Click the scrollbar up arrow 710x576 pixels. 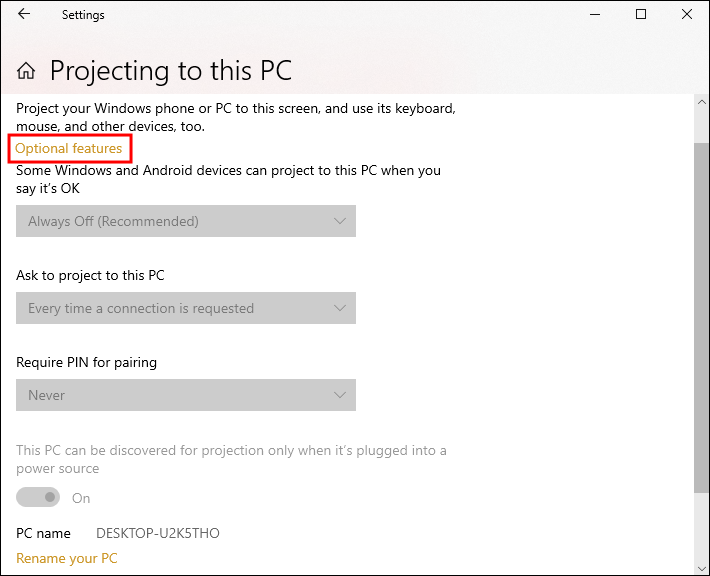click(701, 102)
